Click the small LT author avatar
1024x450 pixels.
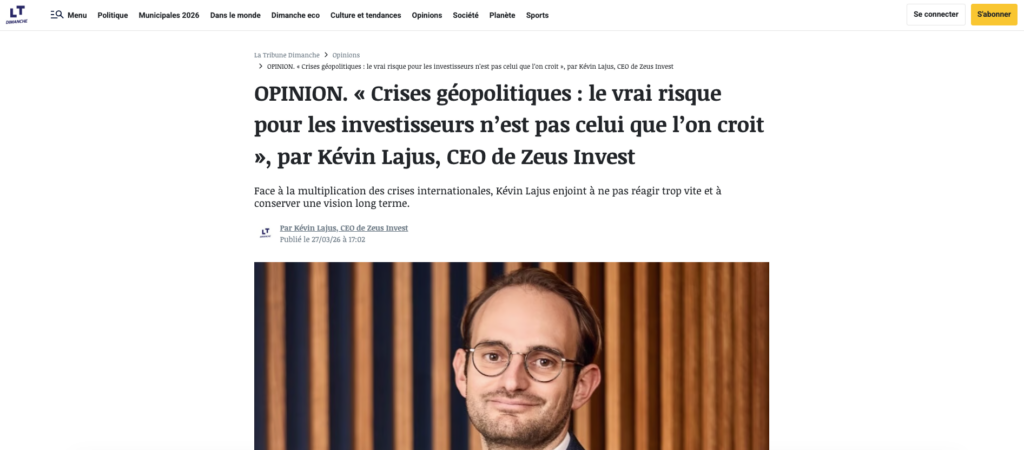(x=265, y=233)
